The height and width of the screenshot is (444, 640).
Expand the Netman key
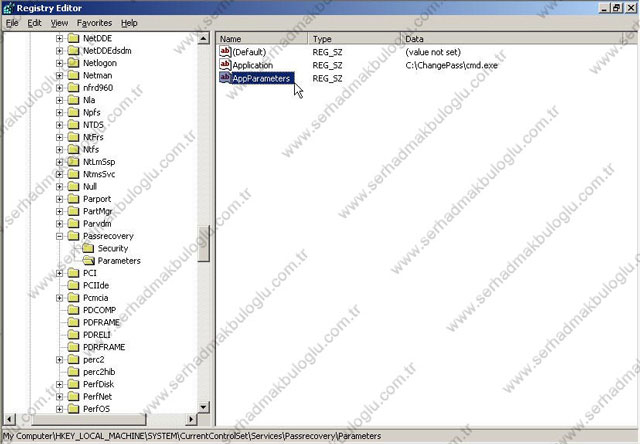[60, 75]
